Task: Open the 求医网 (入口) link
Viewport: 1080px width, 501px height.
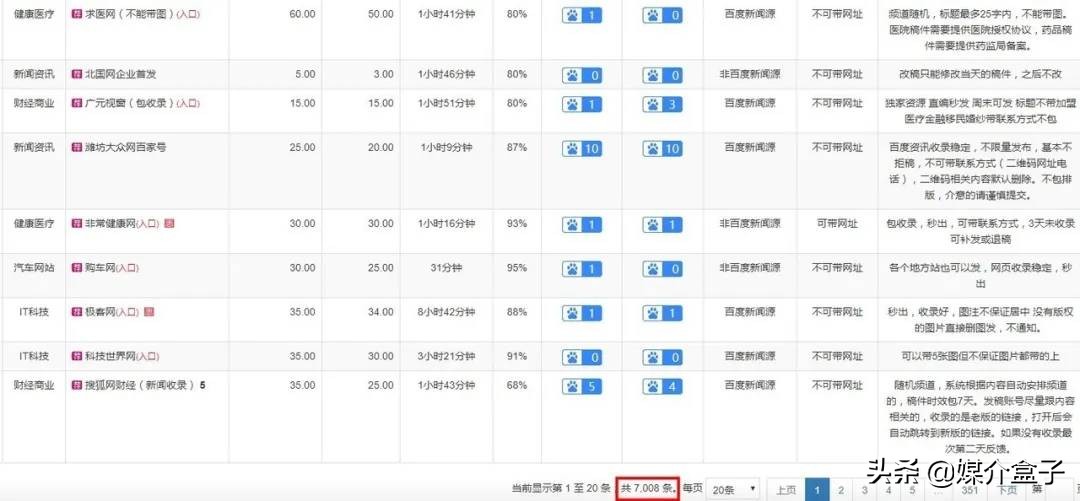Action: (187, 16)
